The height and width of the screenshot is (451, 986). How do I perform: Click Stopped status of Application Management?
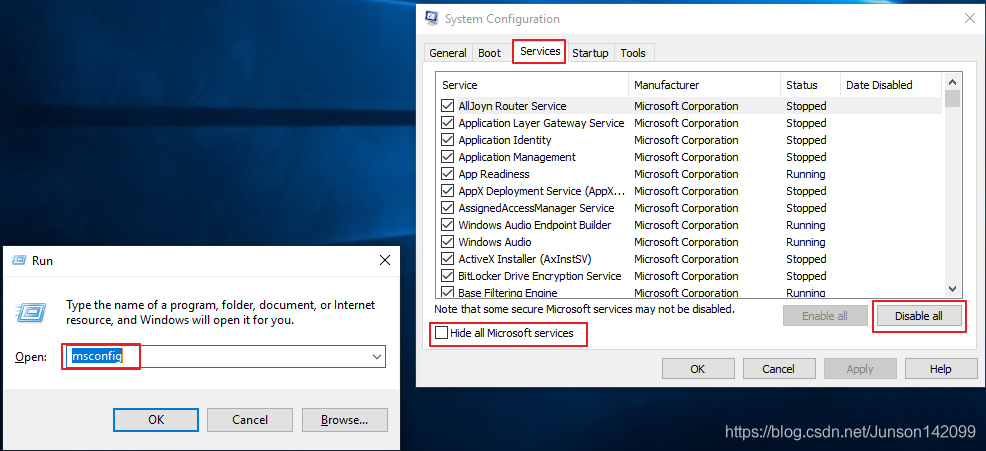(x=806, y=157)
